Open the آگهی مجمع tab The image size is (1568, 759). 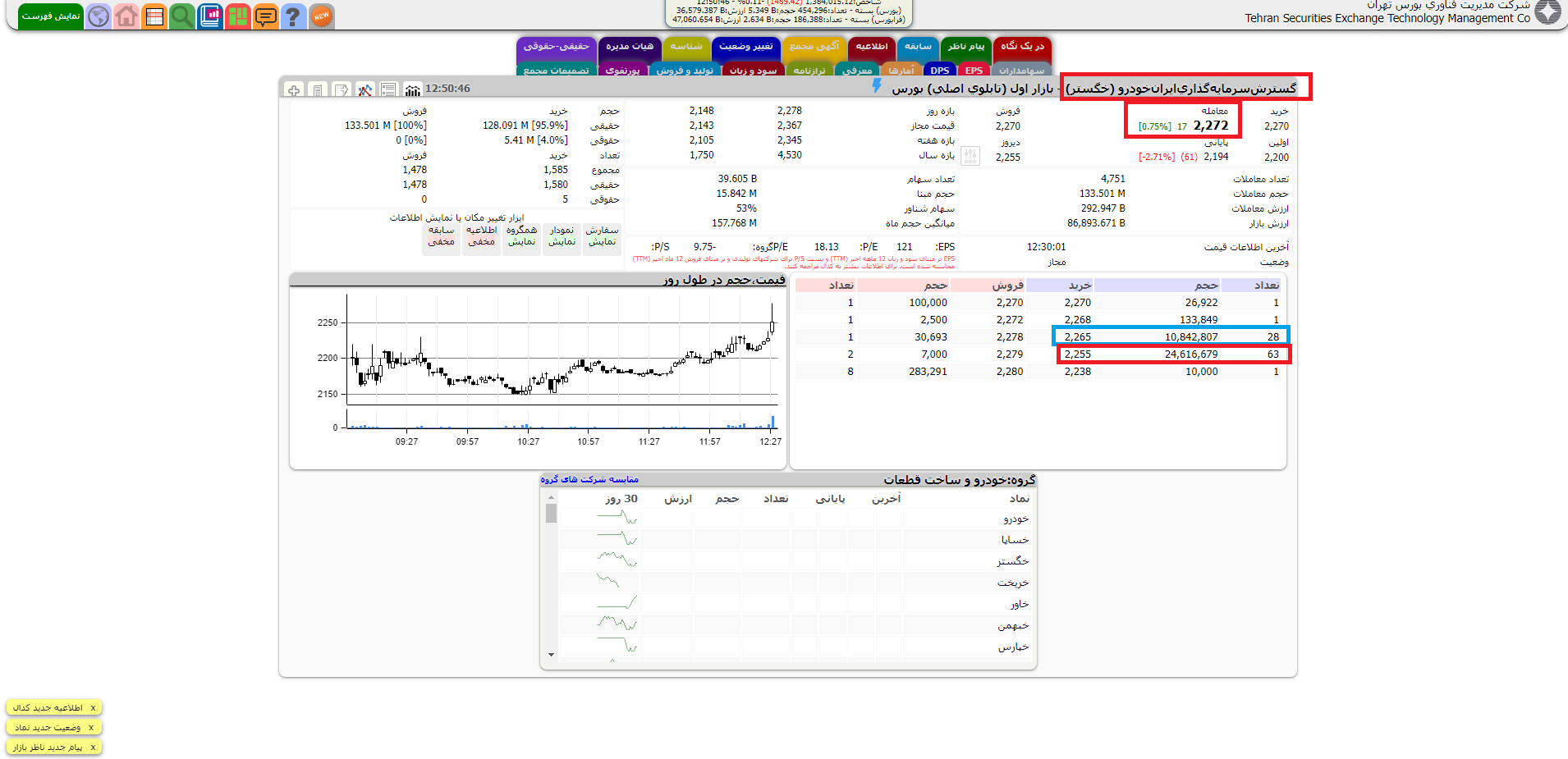(x=814, y=48)
